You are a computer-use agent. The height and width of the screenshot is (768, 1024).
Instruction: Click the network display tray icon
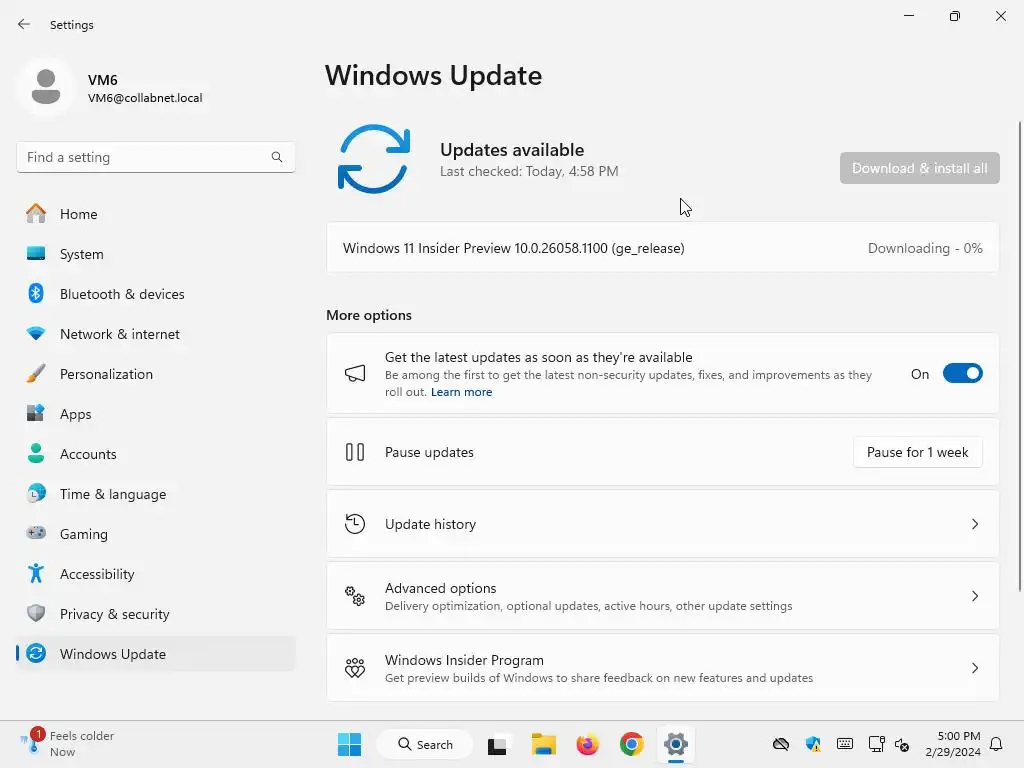[x=876, y=744]
